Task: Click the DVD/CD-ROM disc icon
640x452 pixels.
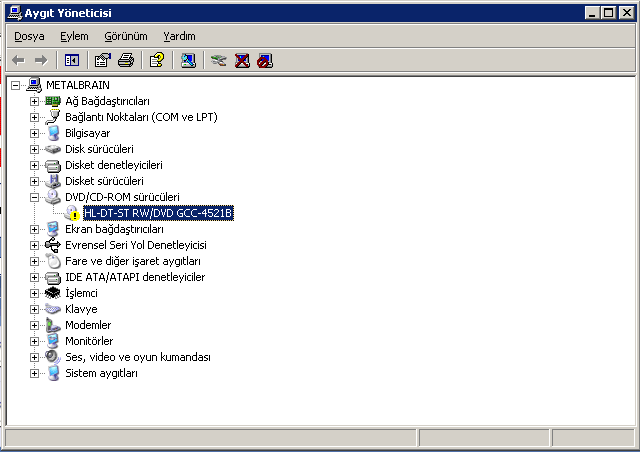Action: pyautogui.click(x=53, y=197)
